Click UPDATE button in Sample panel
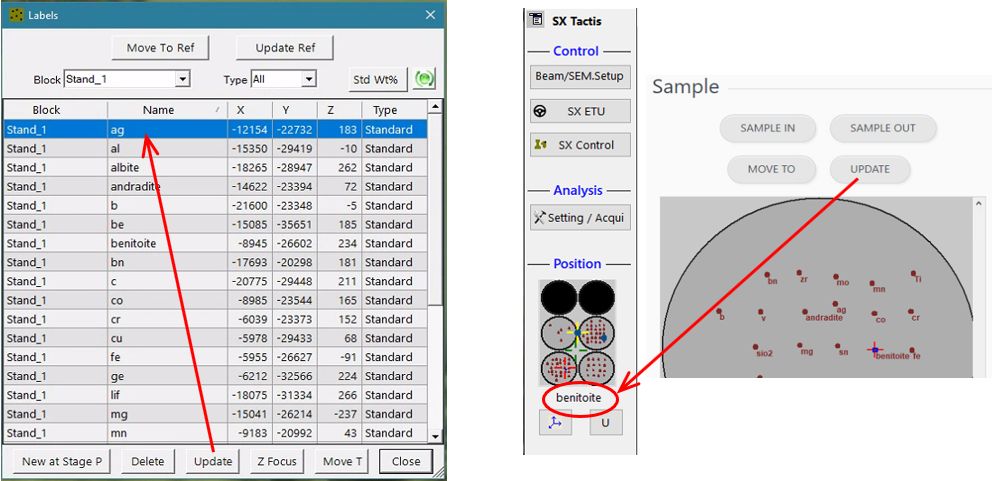 [x=869, y=169]
